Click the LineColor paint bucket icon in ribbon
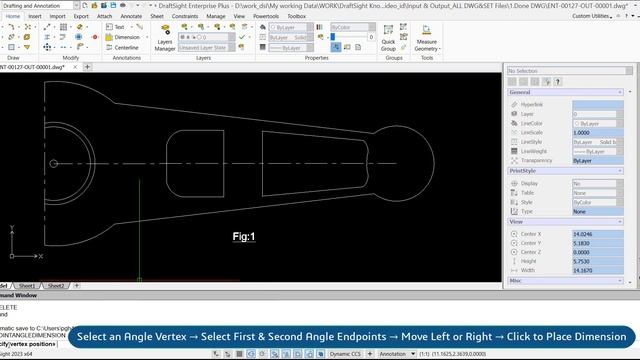This screenshot has width=640, height=360. [263, 27]
